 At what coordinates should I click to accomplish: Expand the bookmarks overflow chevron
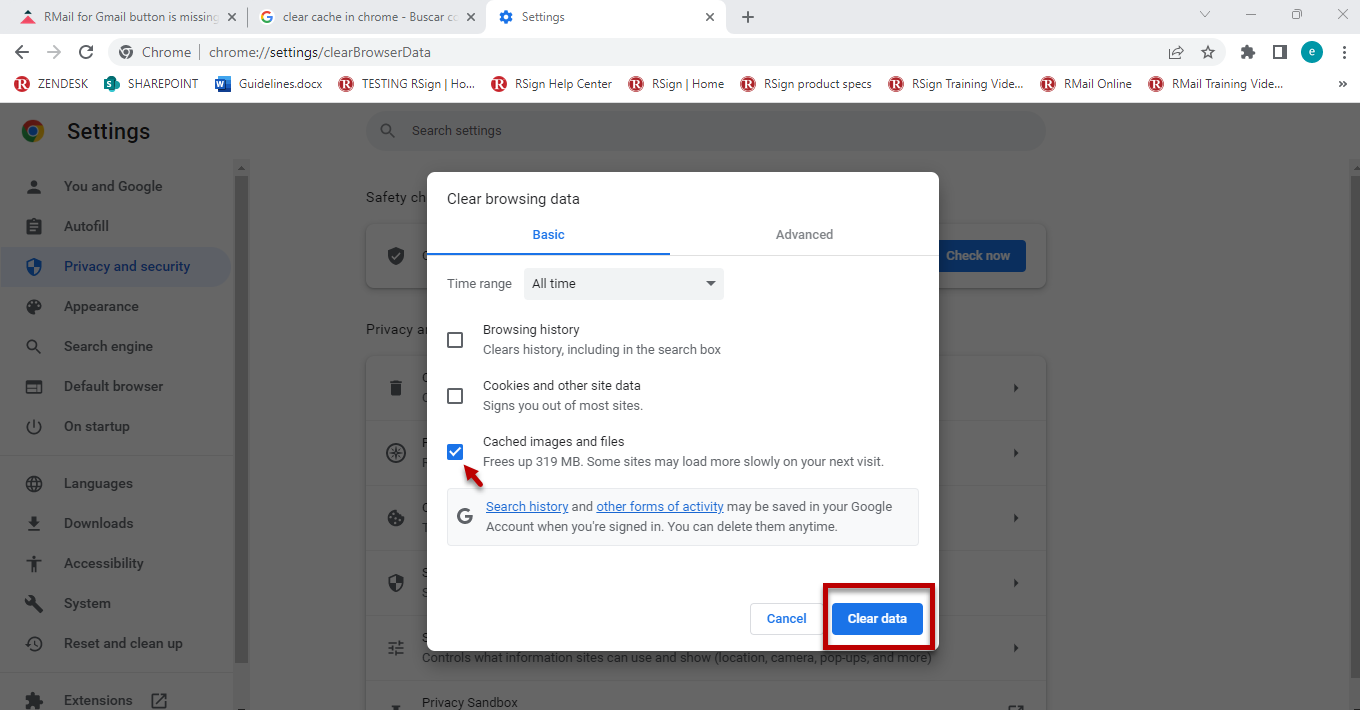(1342, 84)
